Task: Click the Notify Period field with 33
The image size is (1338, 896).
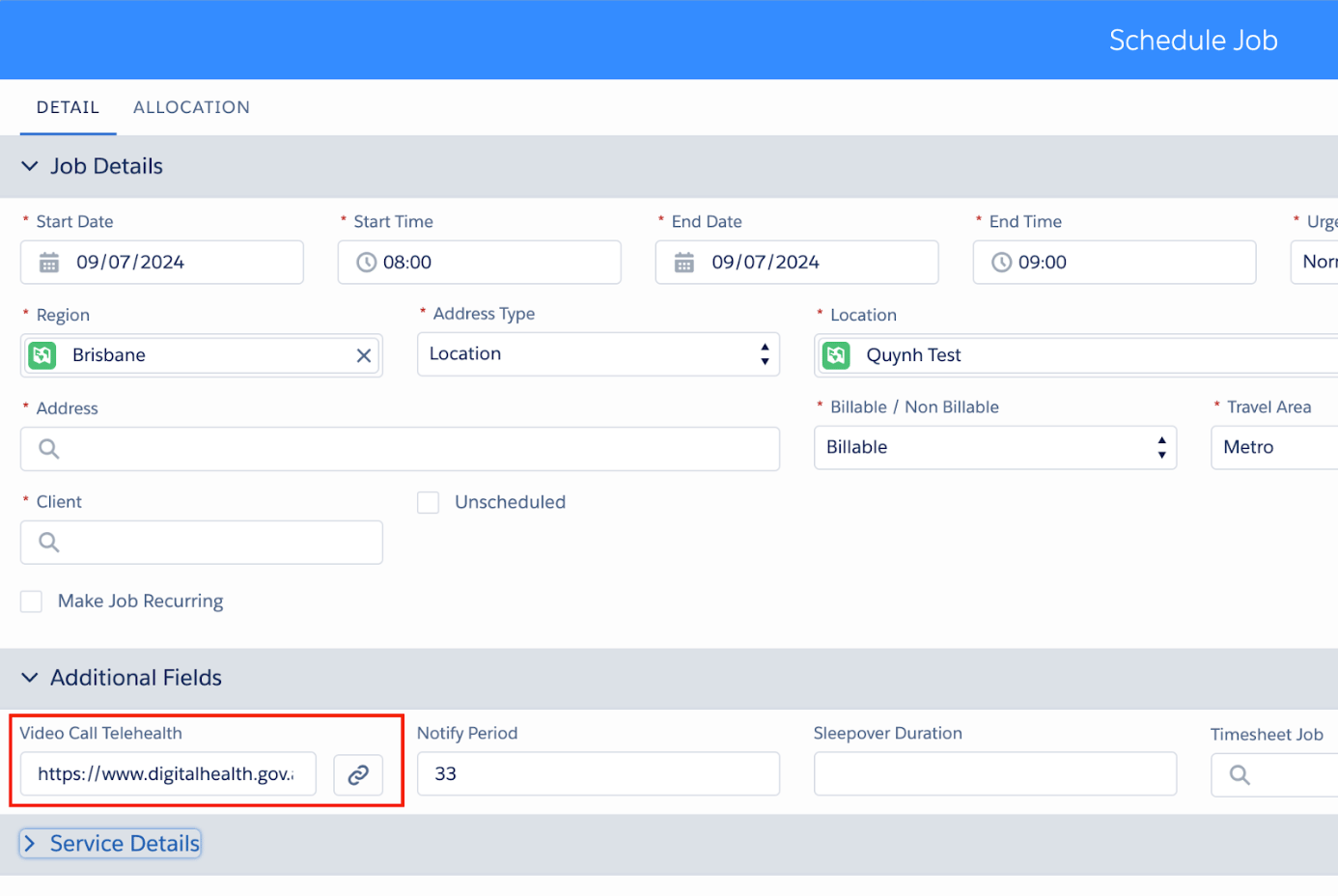Action: [x=599, y=774]
